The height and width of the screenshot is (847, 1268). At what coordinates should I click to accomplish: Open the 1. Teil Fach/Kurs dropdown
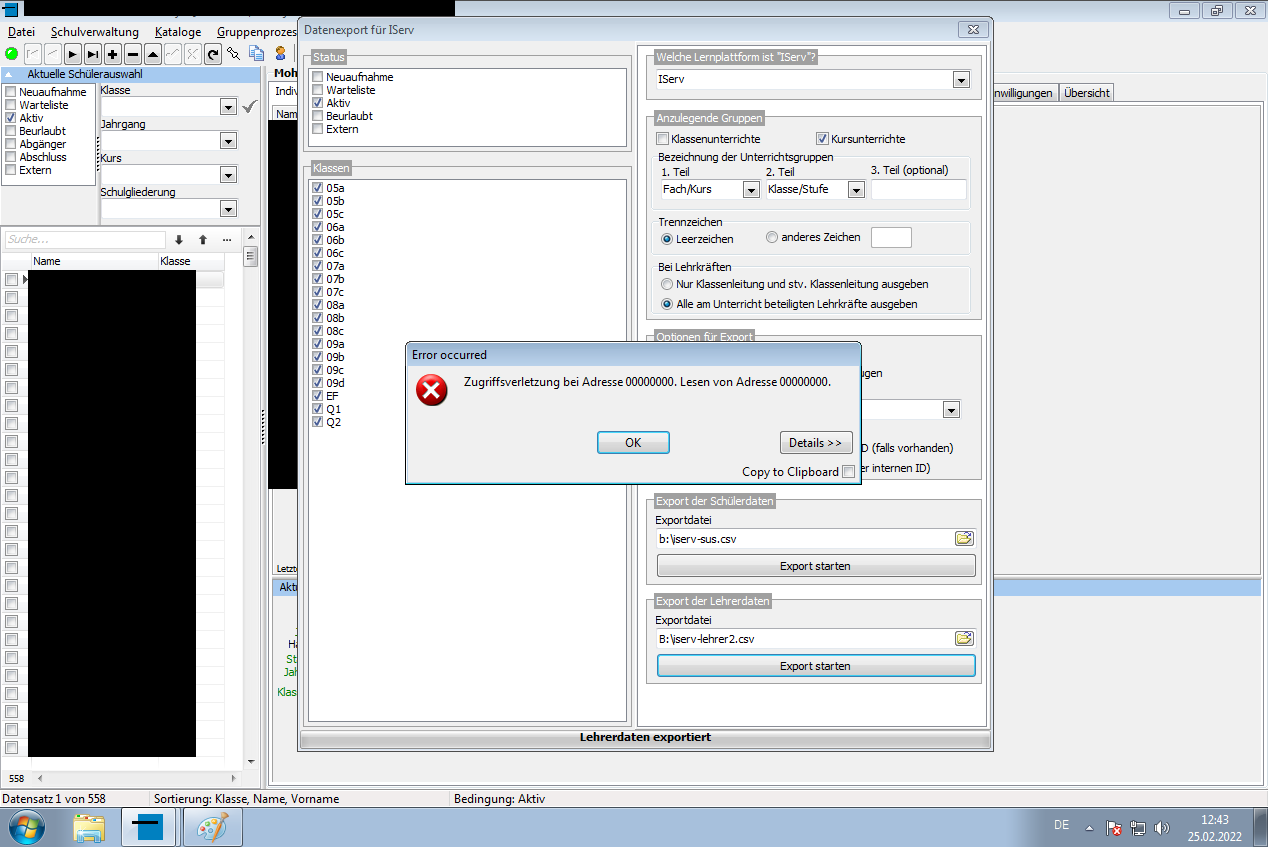751,189
